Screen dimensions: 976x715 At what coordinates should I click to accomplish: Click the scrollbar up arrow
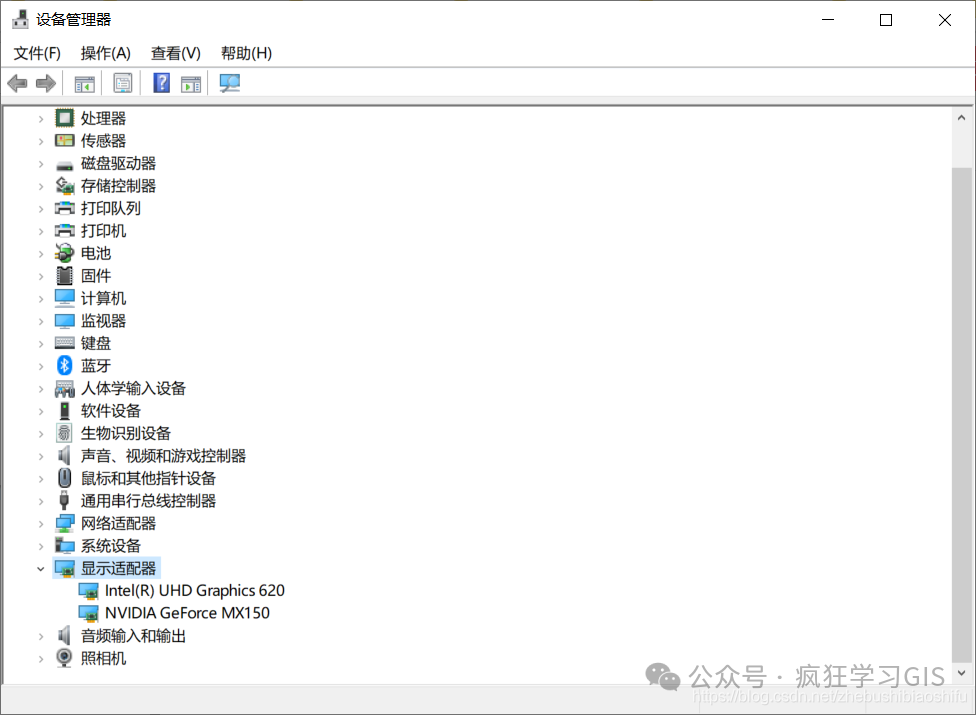tap(962, 117)
